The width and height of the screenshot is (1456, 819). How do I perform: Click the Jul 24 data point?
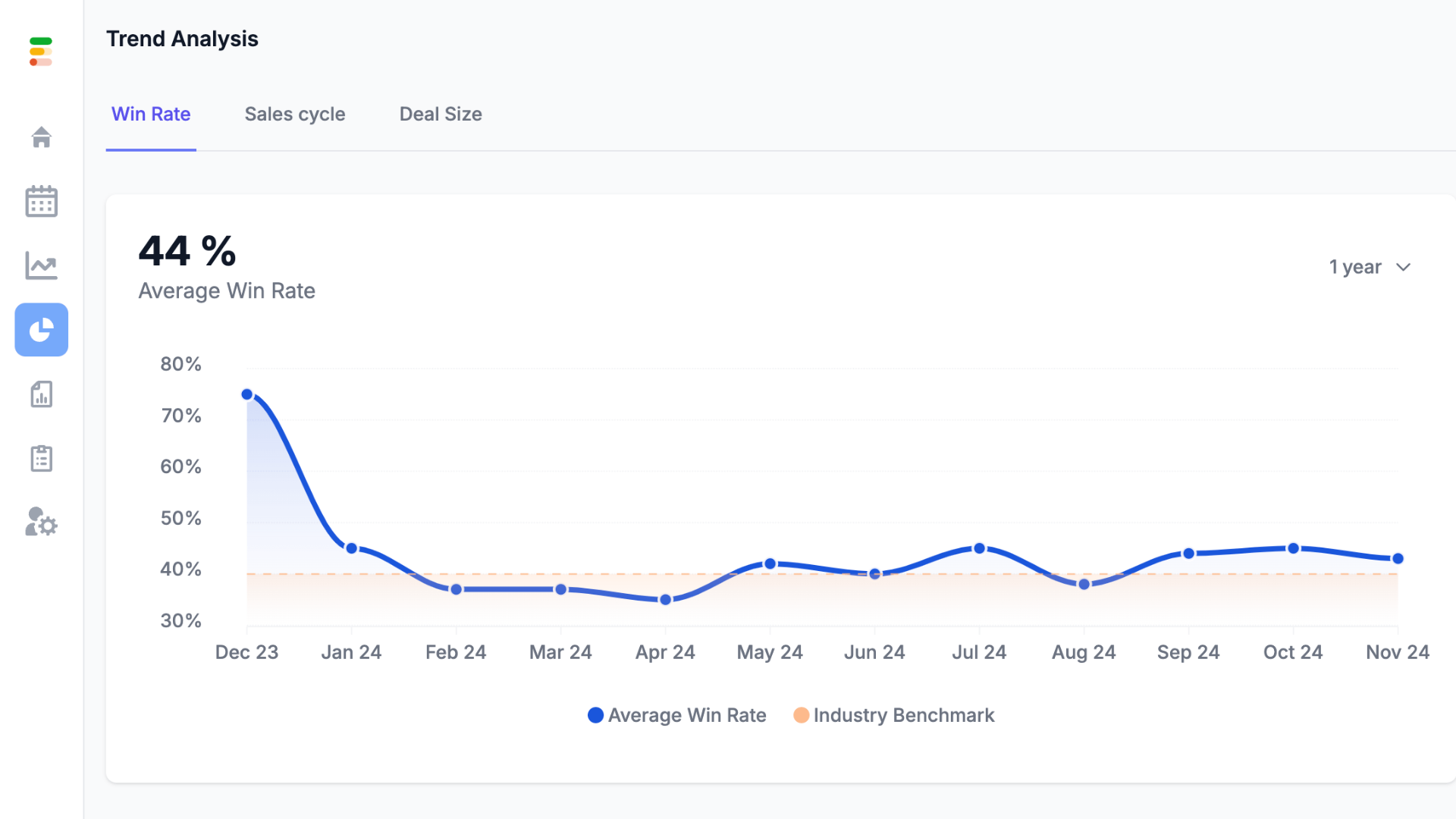[979, 548]
